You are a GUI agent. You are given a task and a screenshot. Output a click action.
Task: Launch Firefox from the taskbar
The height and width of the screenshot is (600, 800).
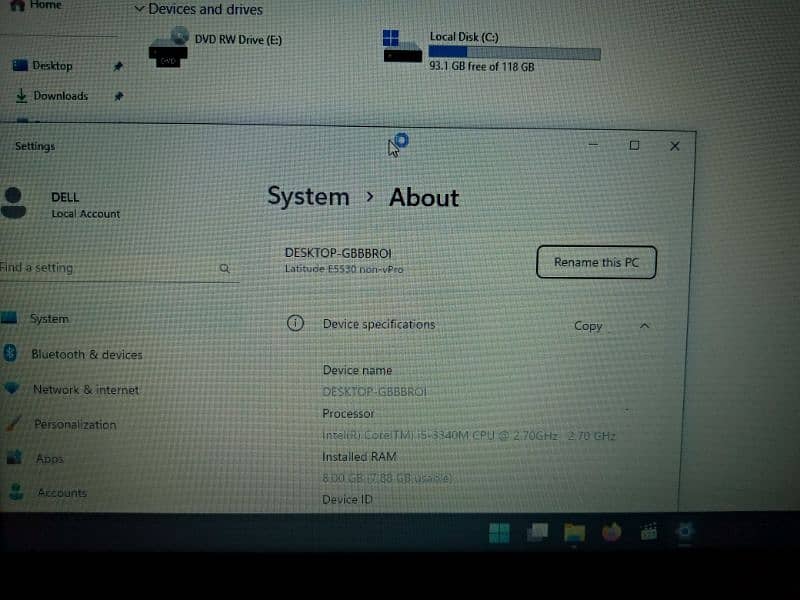point(611,533)
